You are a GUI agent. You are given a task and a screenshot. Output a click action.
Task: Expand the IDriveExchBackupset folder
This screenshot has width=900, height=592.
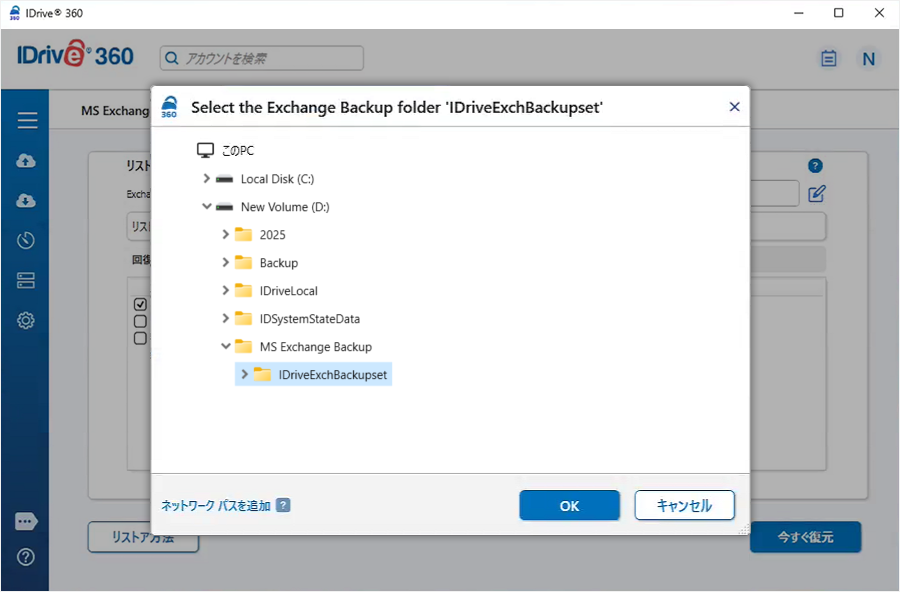[x=244, y=375]
